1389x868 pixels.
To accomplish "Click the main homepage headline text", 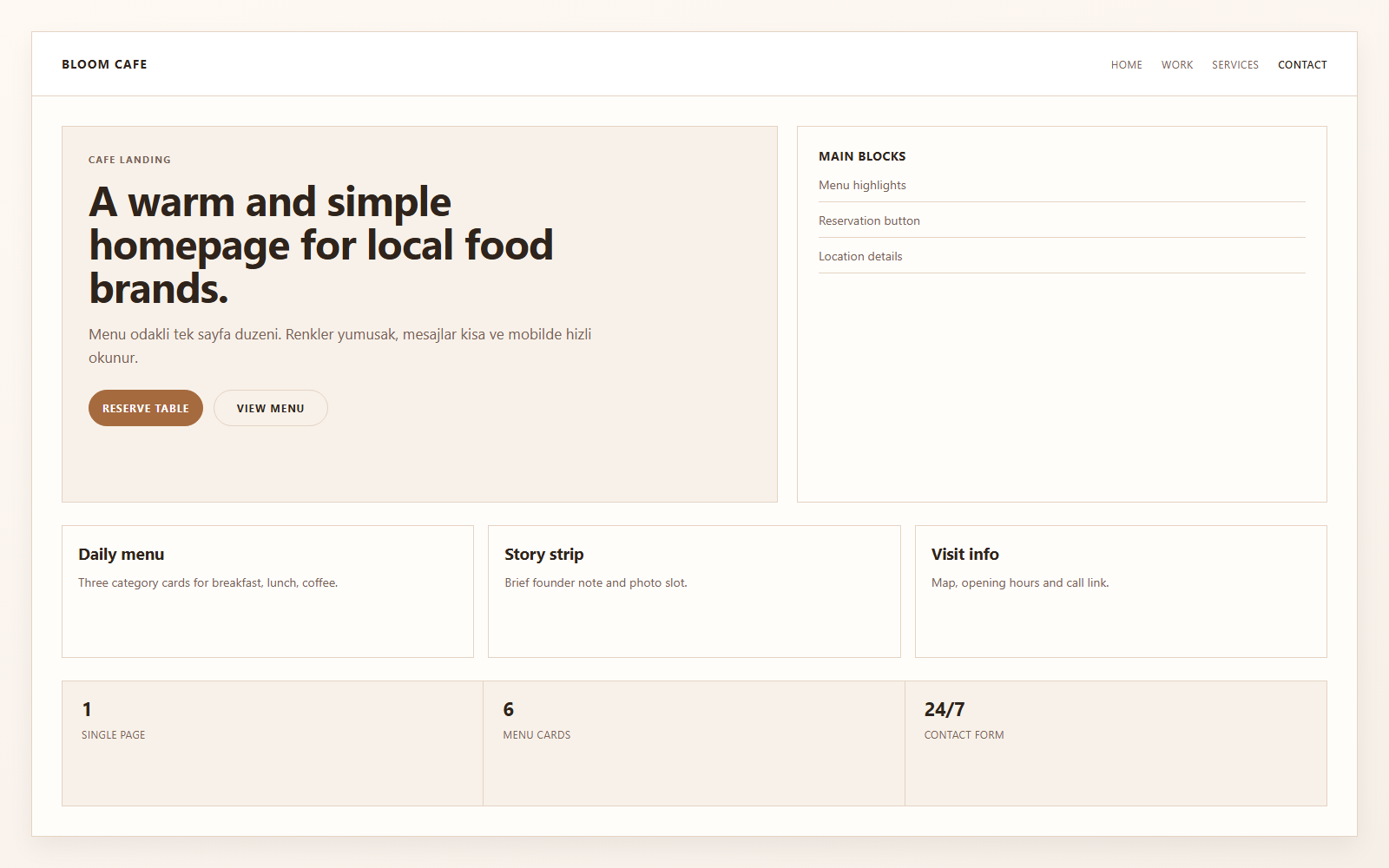I will pos(321,245).
